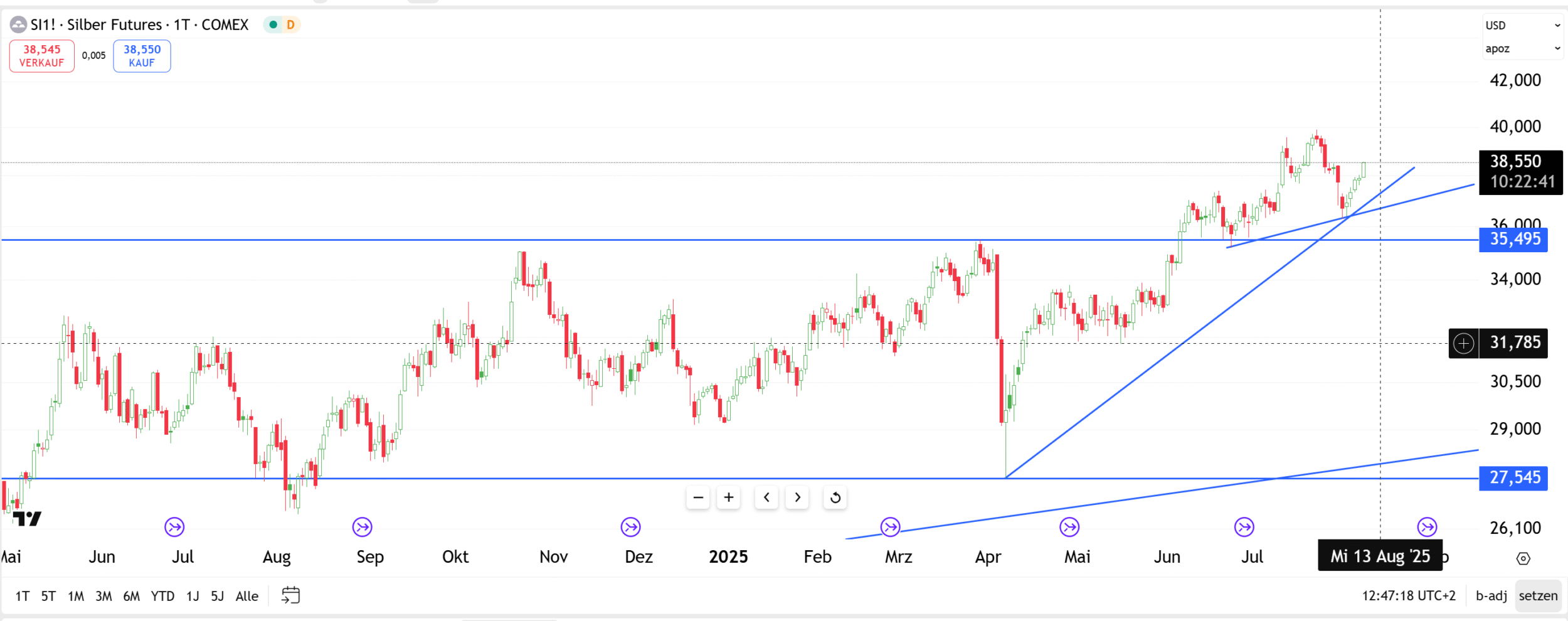The image size is (1568, 621).
Task: Open the go-to-date calendar icon
Action: click(290, 595)
